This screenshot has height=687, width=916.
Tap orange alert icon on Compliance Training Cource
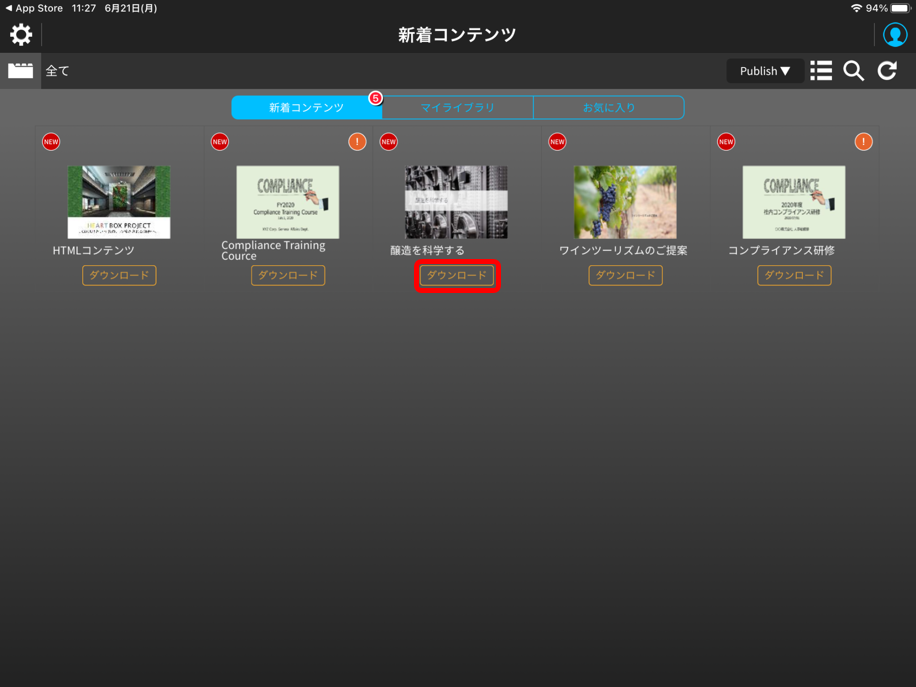(x=357, y=142)
